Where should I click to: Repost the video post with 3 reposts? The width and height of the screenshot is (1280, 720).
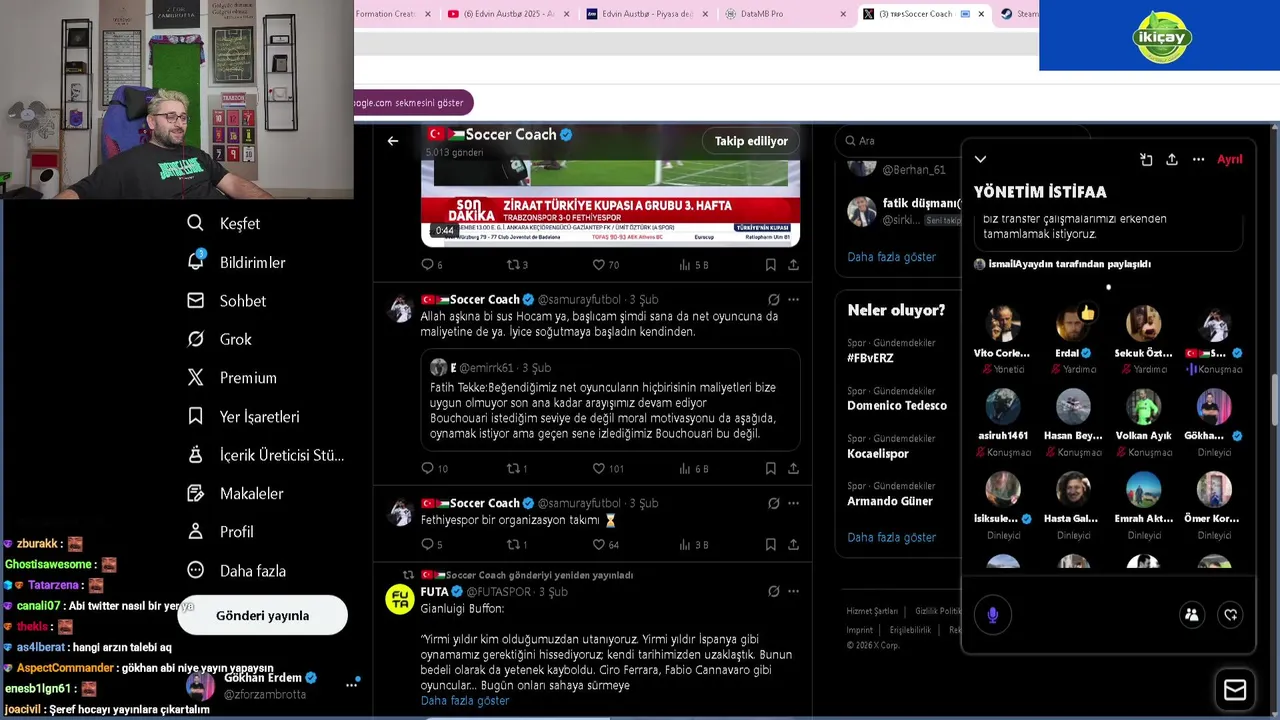click(x=517, y=265)
